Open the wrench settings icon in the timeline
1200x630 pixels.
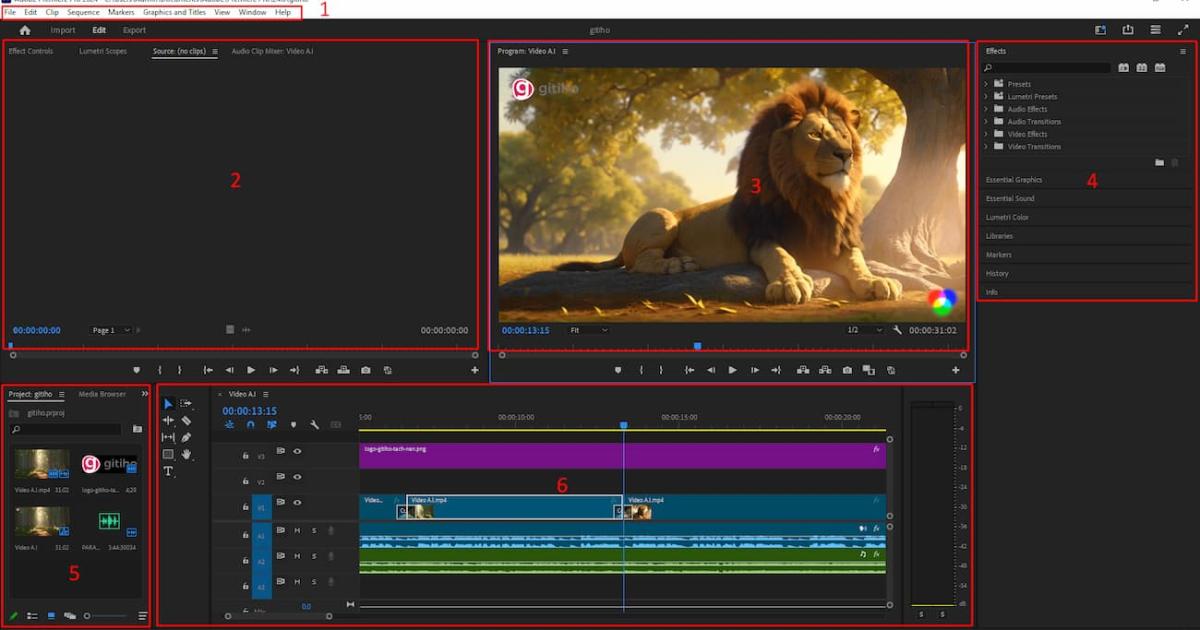[315, 425]
